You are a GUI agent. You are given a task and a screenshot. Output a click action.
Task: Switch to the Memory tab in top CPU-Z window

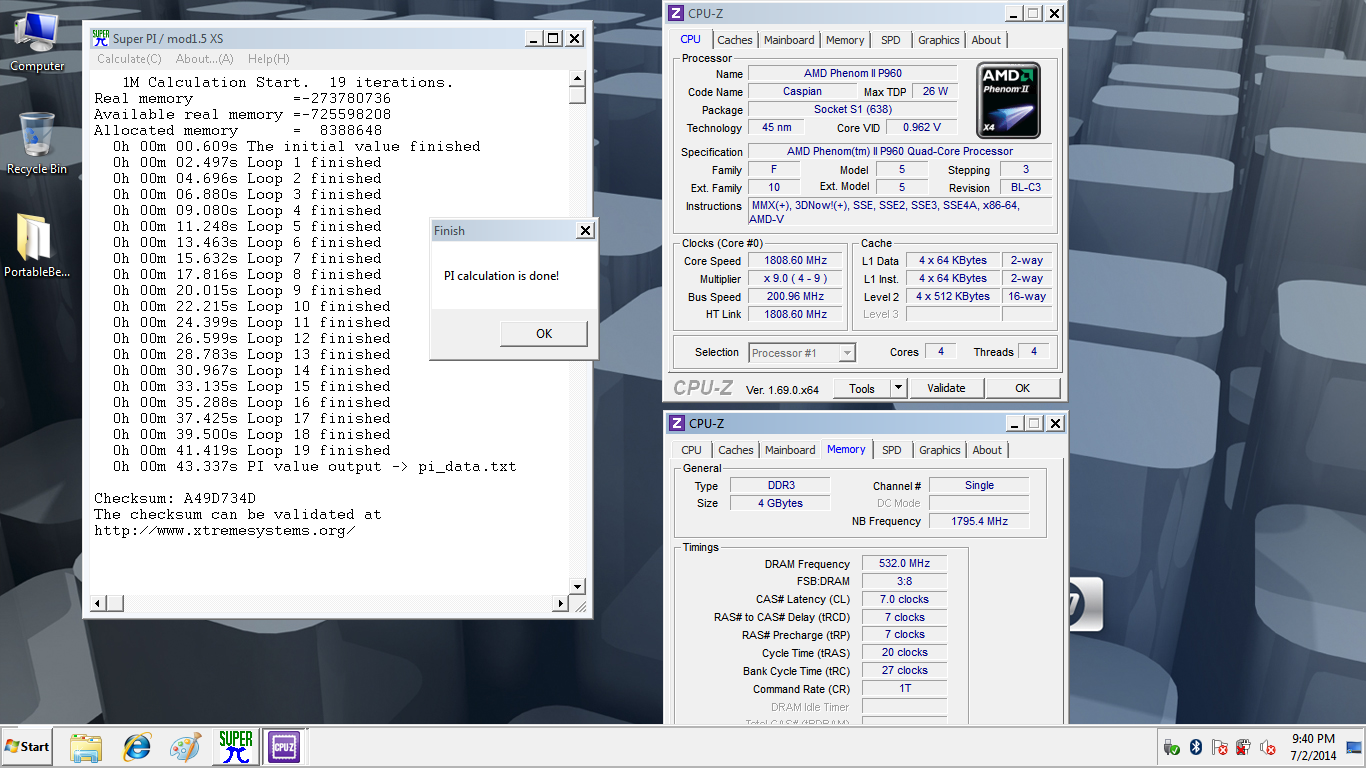(845, 40)
